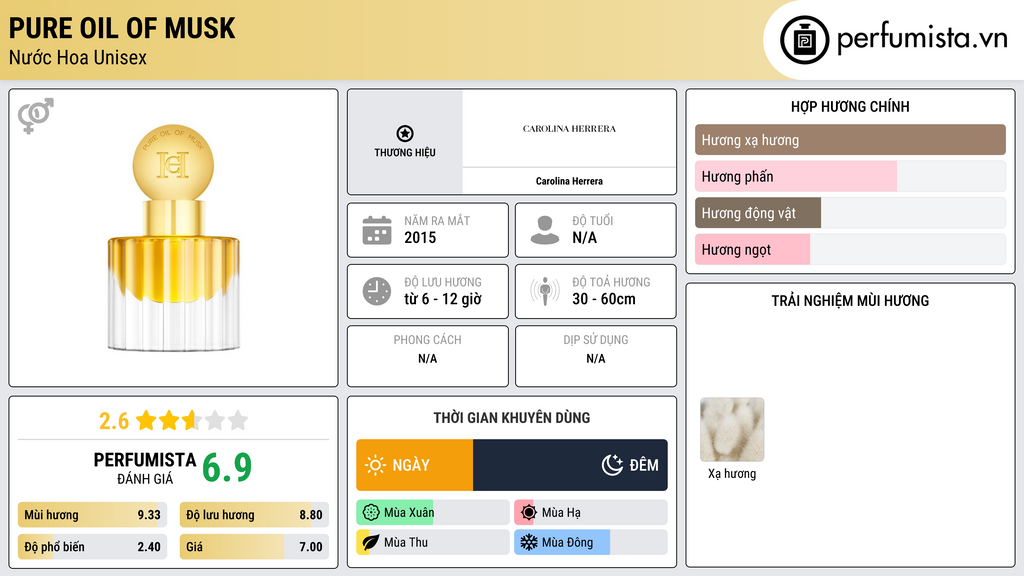Screen dimensions: 1024x576
Task: Click the Mùa Thu leaf icon
Action: 369,542
